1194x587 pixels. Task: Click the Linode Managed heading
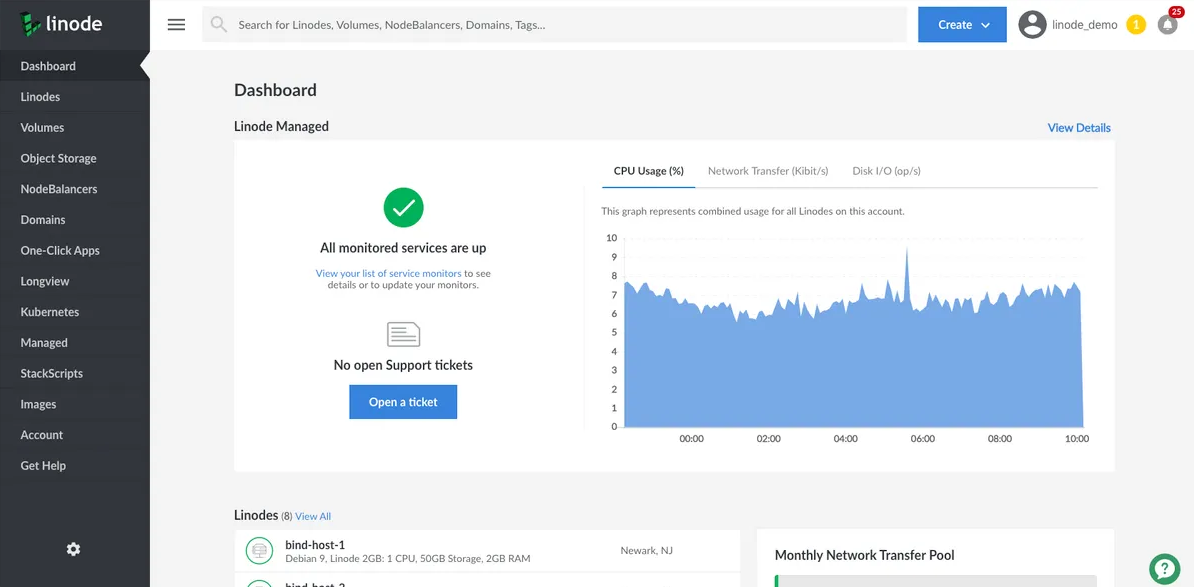point(282,126)
